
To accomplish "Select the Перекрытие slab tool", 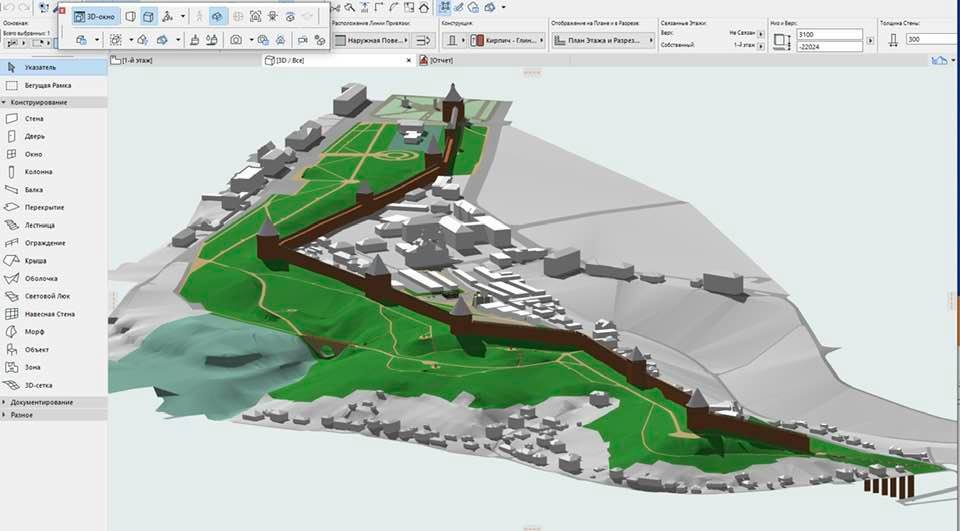I will [x=54, y=207].
